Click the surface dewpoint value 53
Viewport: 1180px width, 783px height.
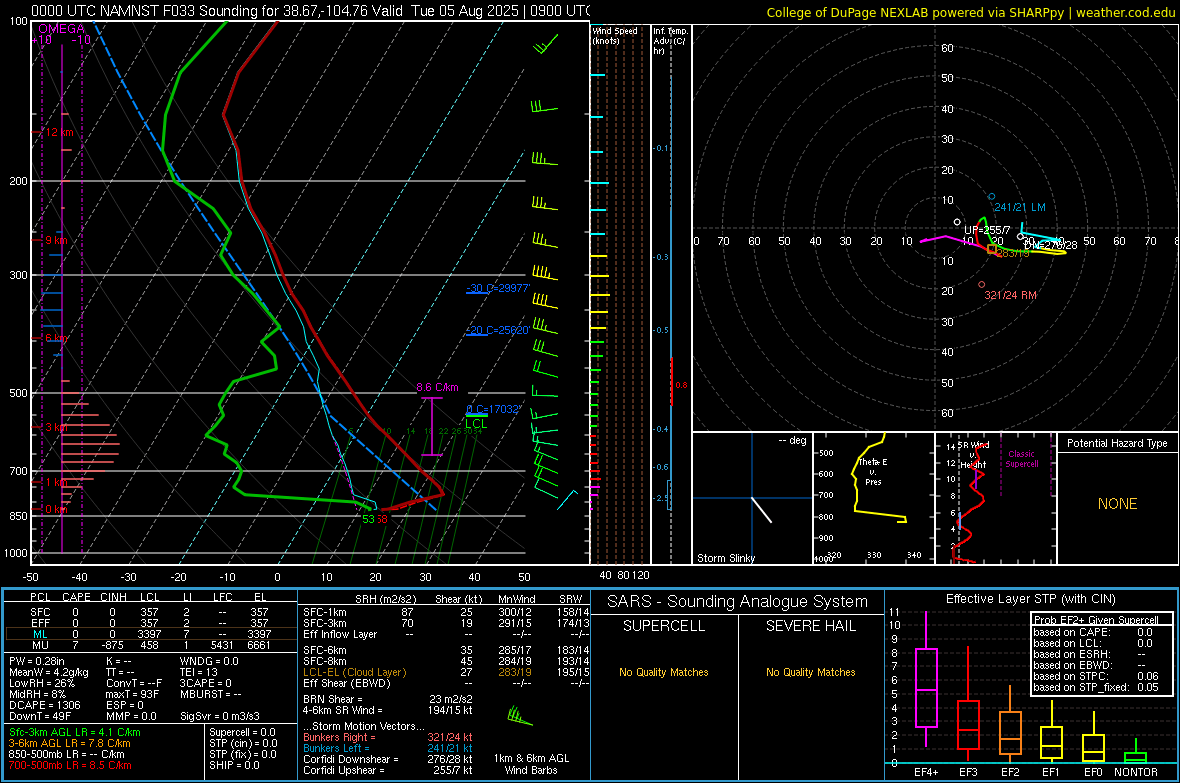coord(368,519)
